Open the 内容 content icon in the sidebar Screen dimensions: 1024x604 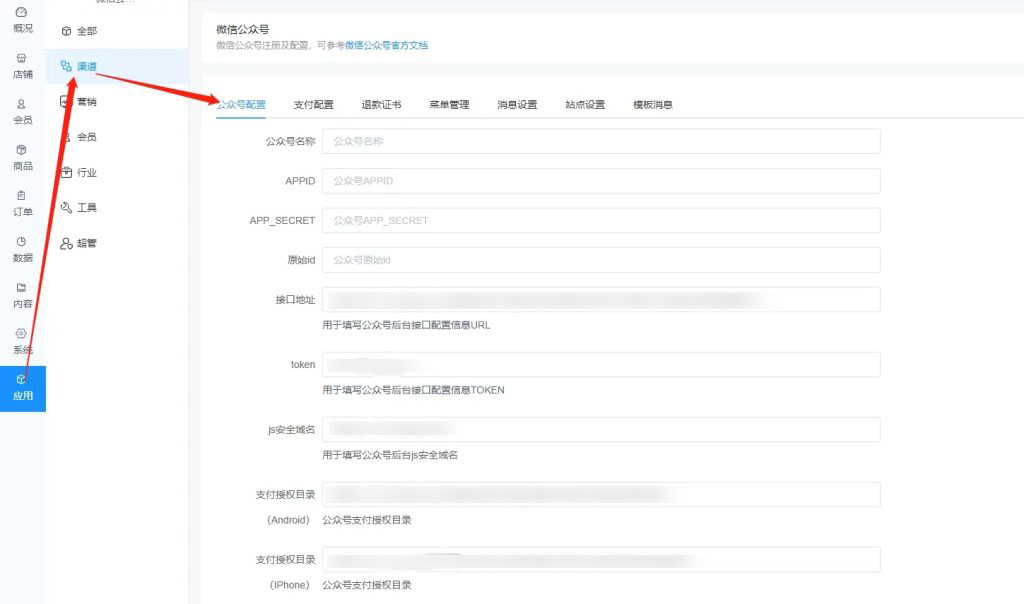(22, 287)
